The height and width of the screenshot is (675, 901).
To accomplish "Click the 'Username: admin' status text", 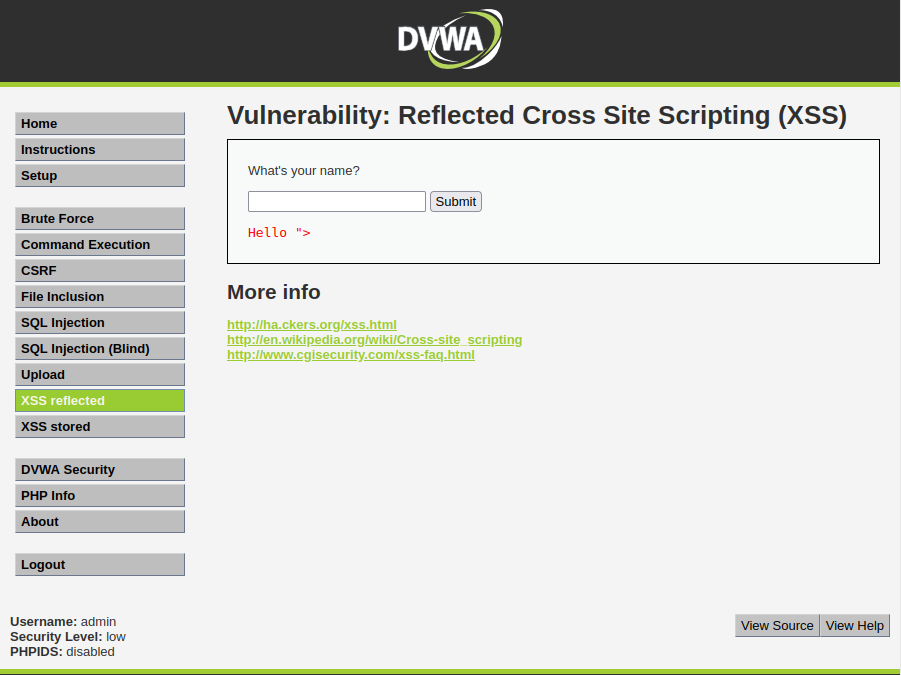I will [63, 622].
